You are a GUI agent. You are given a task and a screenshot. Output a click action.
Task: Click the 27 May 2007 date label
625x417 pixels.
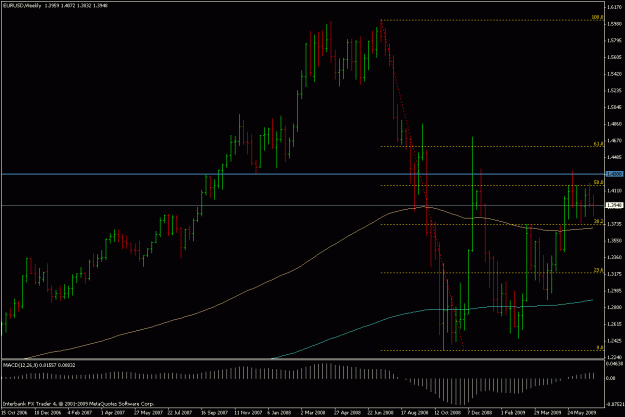pos(148,413)
